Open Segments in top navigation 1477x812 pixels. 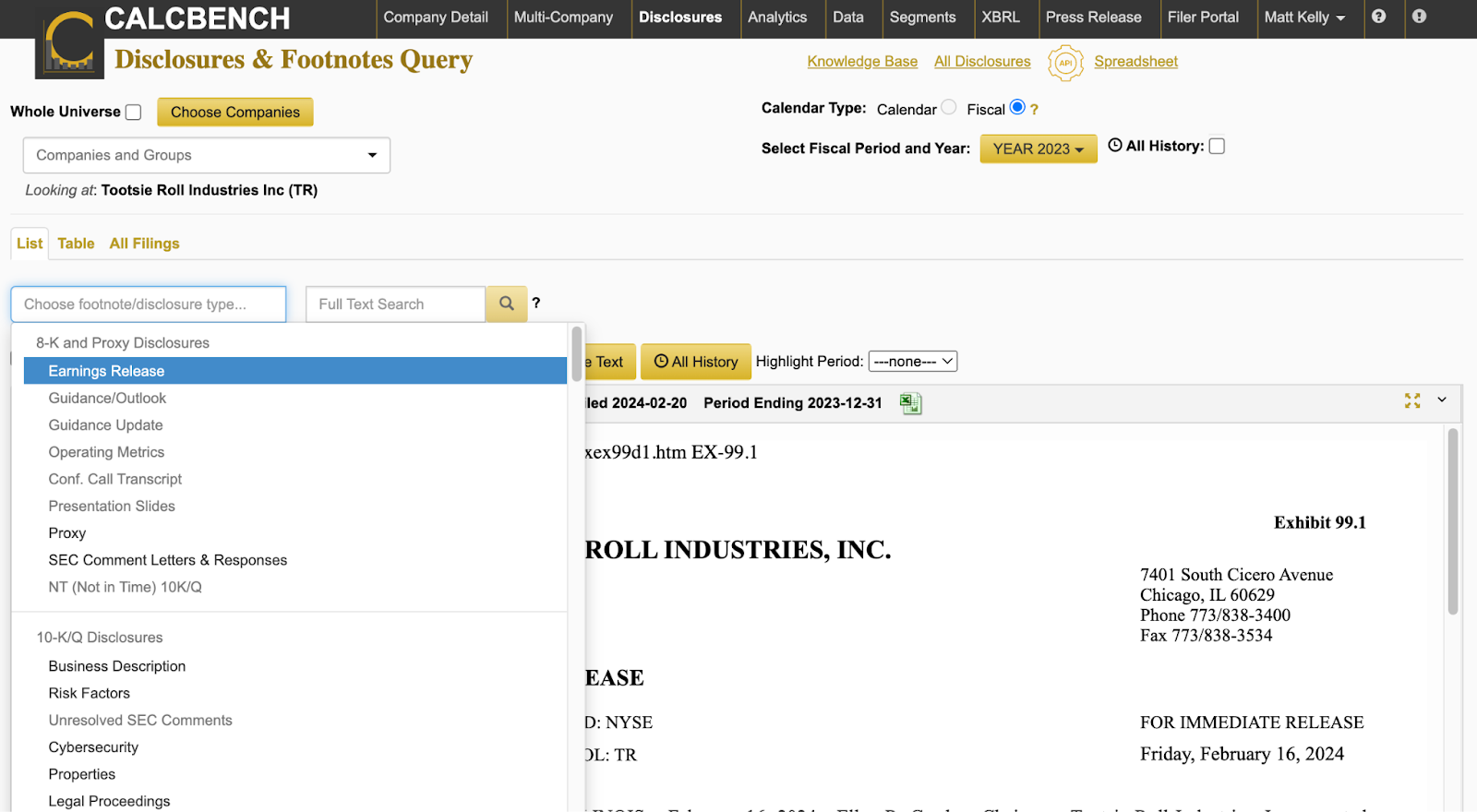[x=922, y=18]
